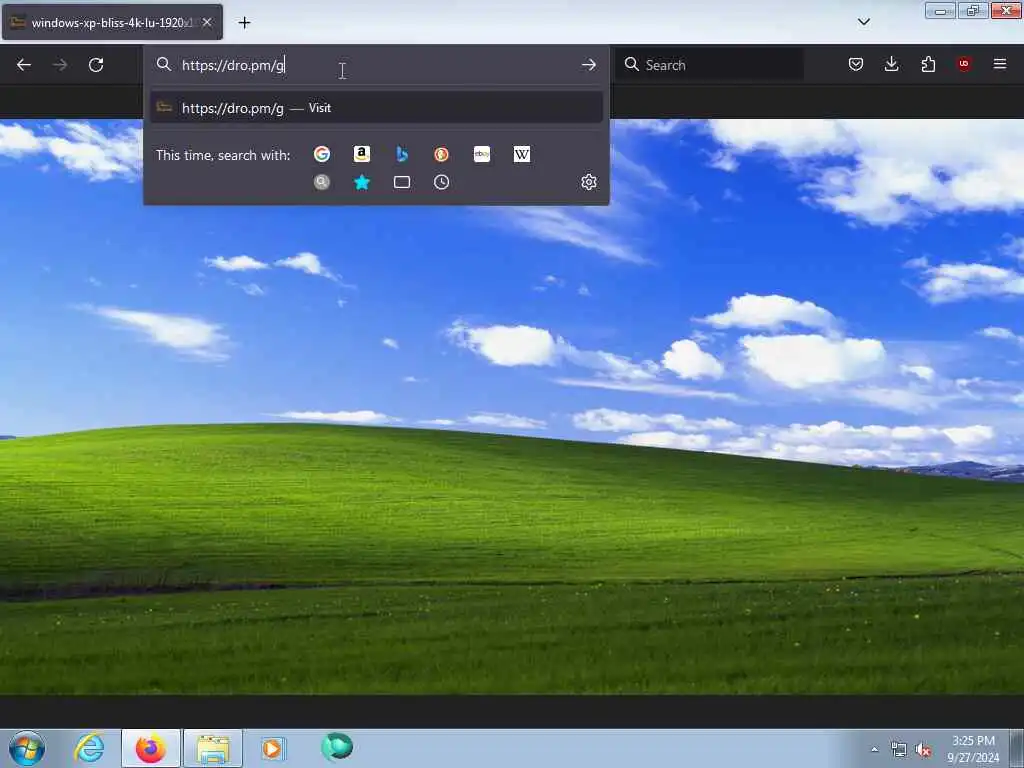1024x768 pixels.
Task: Open the green globe taskbar app
Action: [x=337, y=746]
